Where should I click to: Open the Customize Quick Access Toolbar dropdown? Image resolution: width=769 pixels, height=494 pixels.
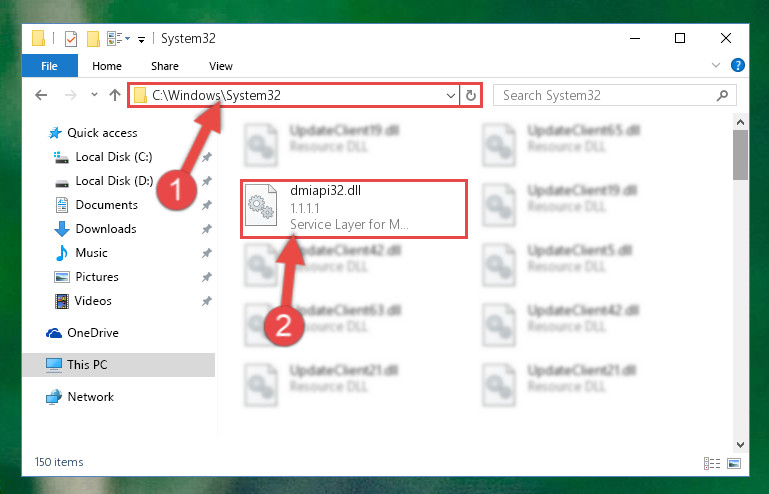[141, 39]
